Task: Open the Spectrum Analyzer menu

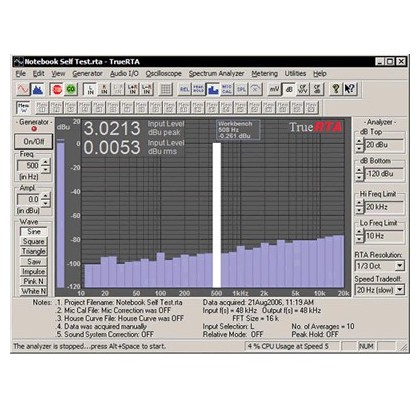Action: tap(216, 74)
